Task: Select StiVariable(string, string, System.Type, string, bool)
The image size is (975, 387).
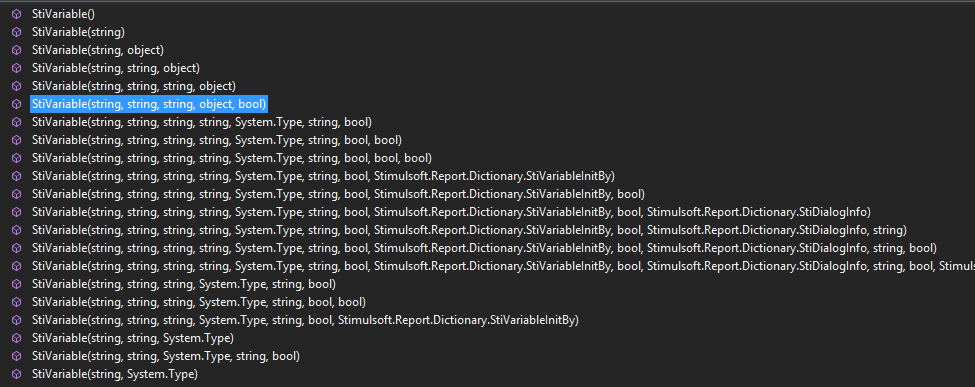Action: (165, 356)
